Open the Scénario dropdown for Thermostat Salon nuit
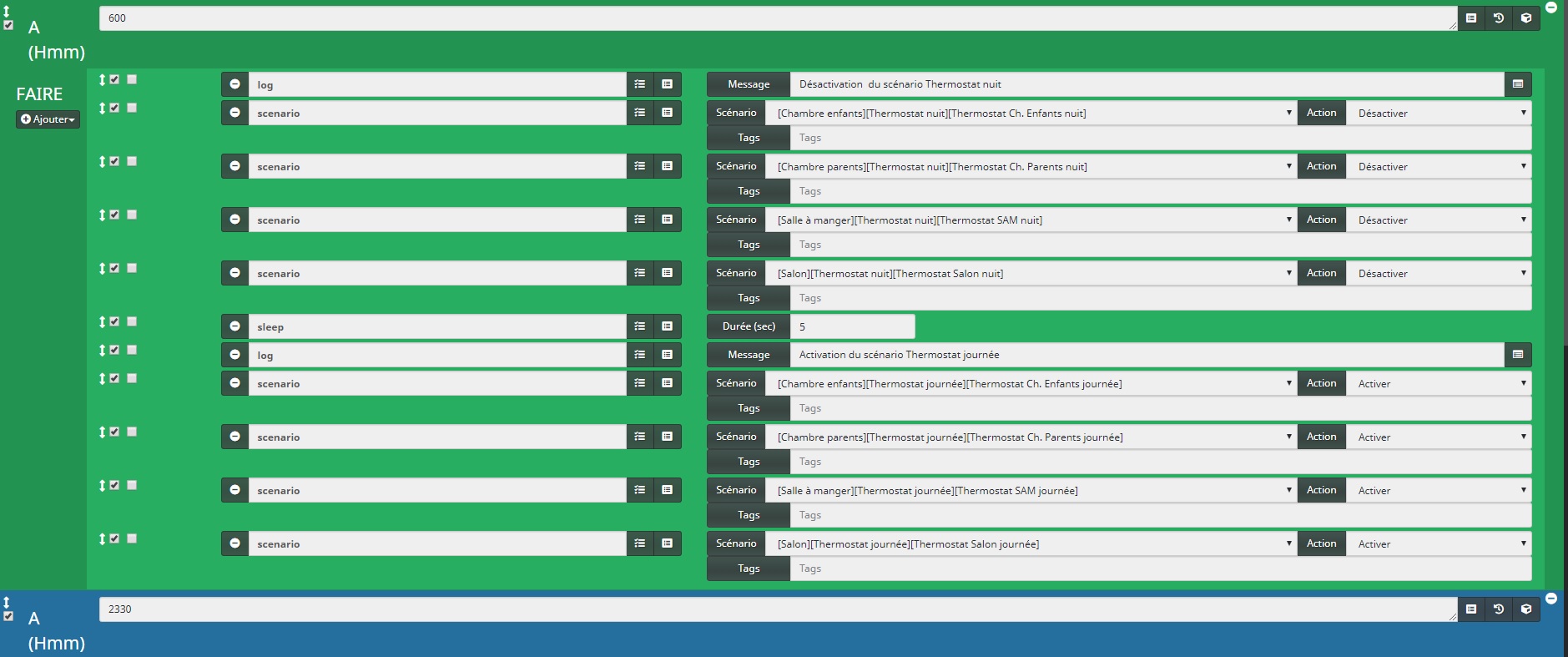 click(x=1031, y=273)
